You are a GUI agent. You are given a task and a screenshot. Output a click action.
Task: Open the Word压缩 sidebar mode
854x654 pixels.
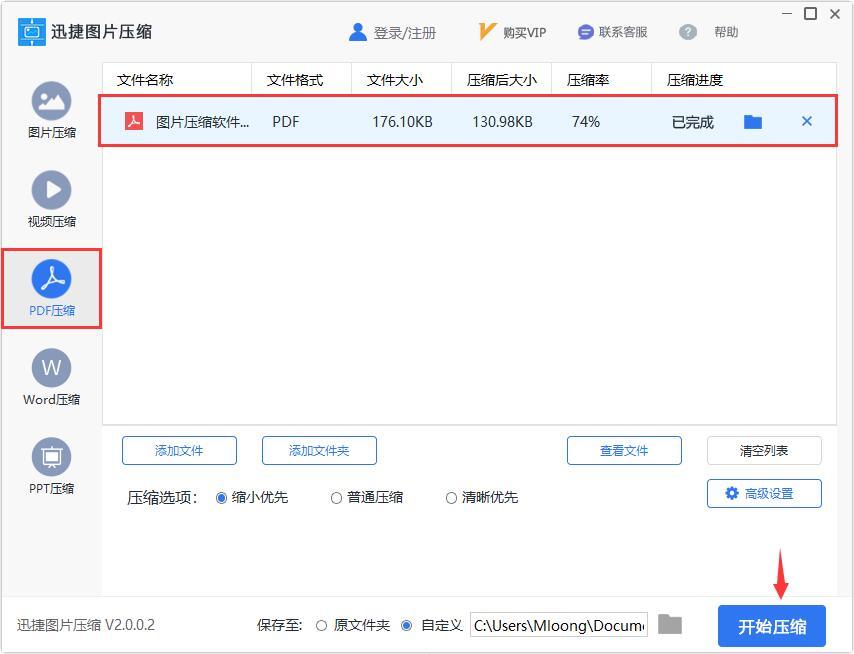(51, 377)
